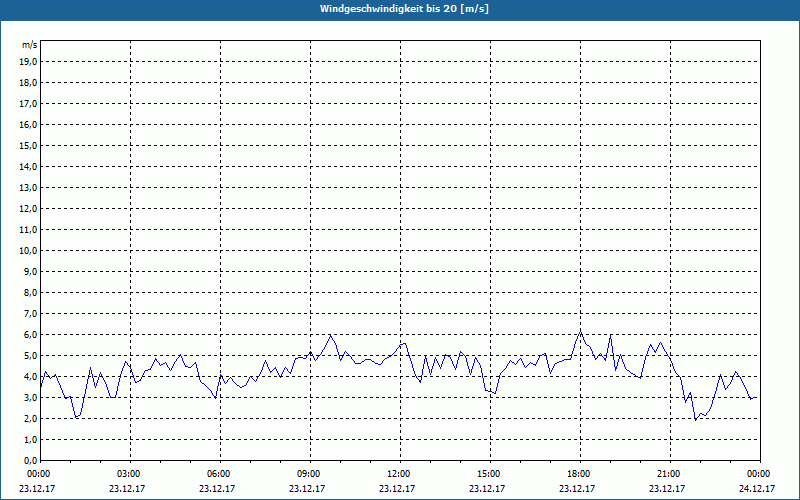Pick the '0,0' y-axis origin label
This screenshot has width=800, height=500.
click(31, 460)
